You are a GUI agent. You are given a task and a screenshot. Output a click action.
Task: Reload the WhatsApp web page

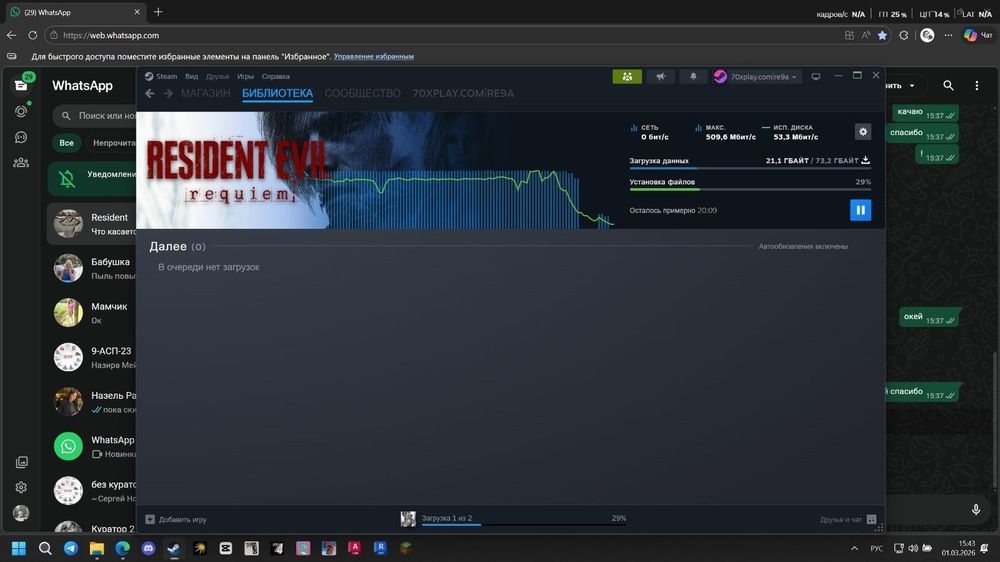coord(33,35)
